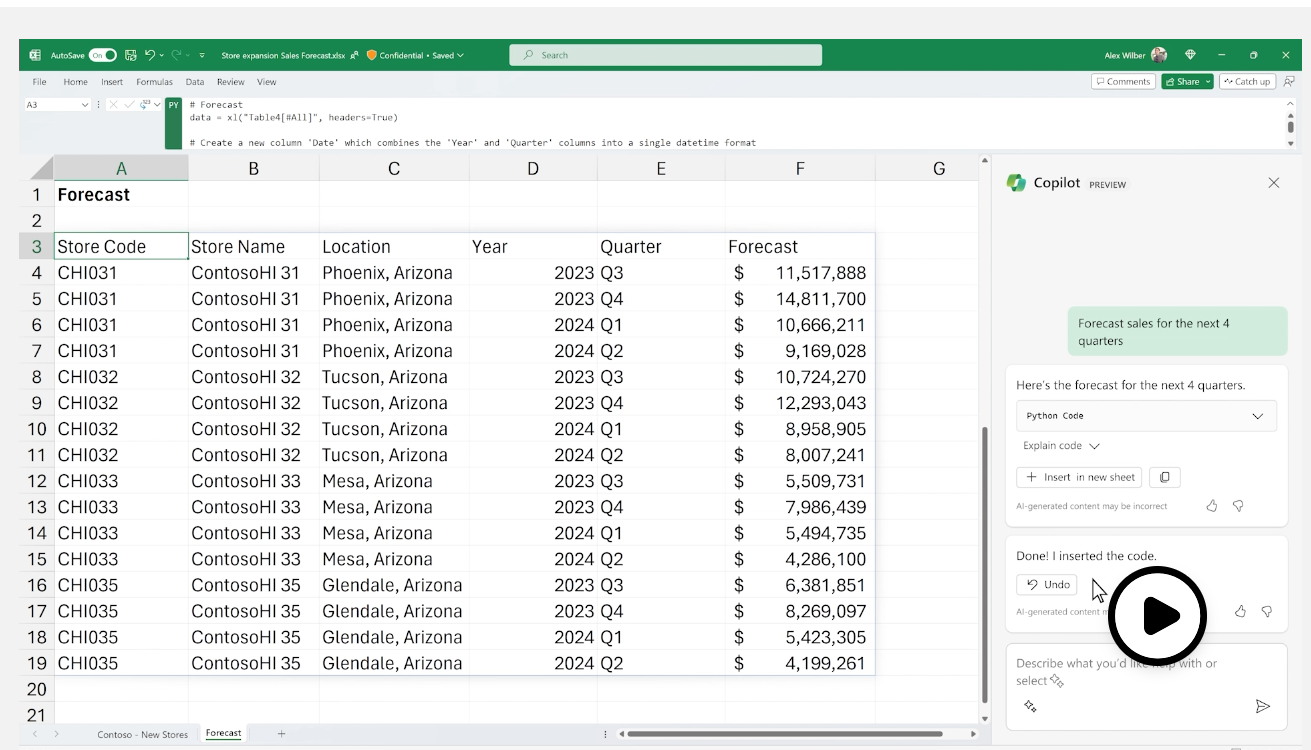This screenshot has width=1311, height=750.
Task: Click the sparkle prompt guide icon
Action: pyautogui.click(x=1030, y=706)
